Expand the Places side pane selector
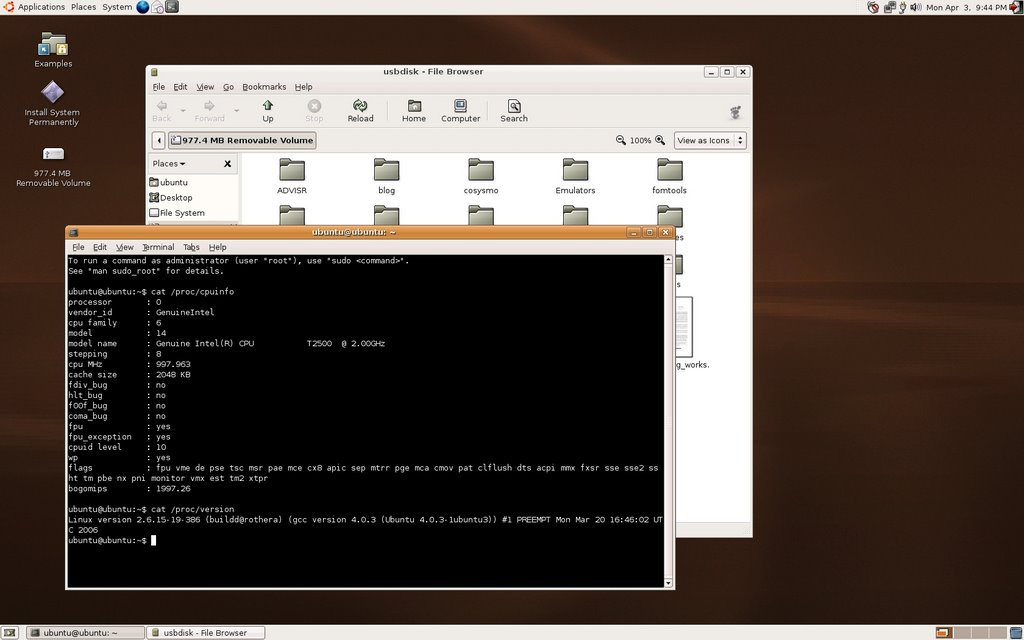This screenshot has height=640, width=1024. pos(169,164)
